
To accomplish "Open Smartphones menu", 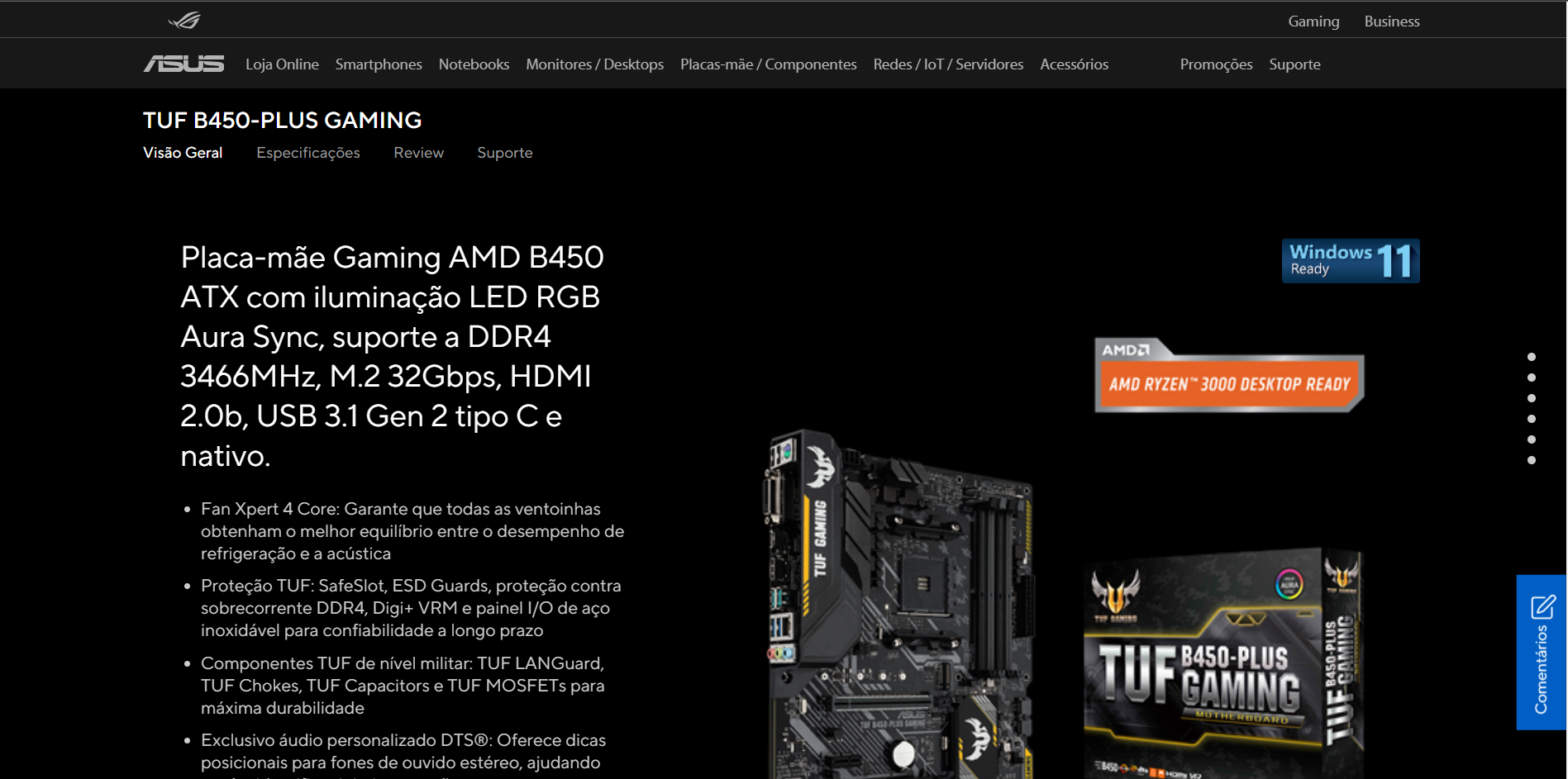I will click(x=379, y=64).
